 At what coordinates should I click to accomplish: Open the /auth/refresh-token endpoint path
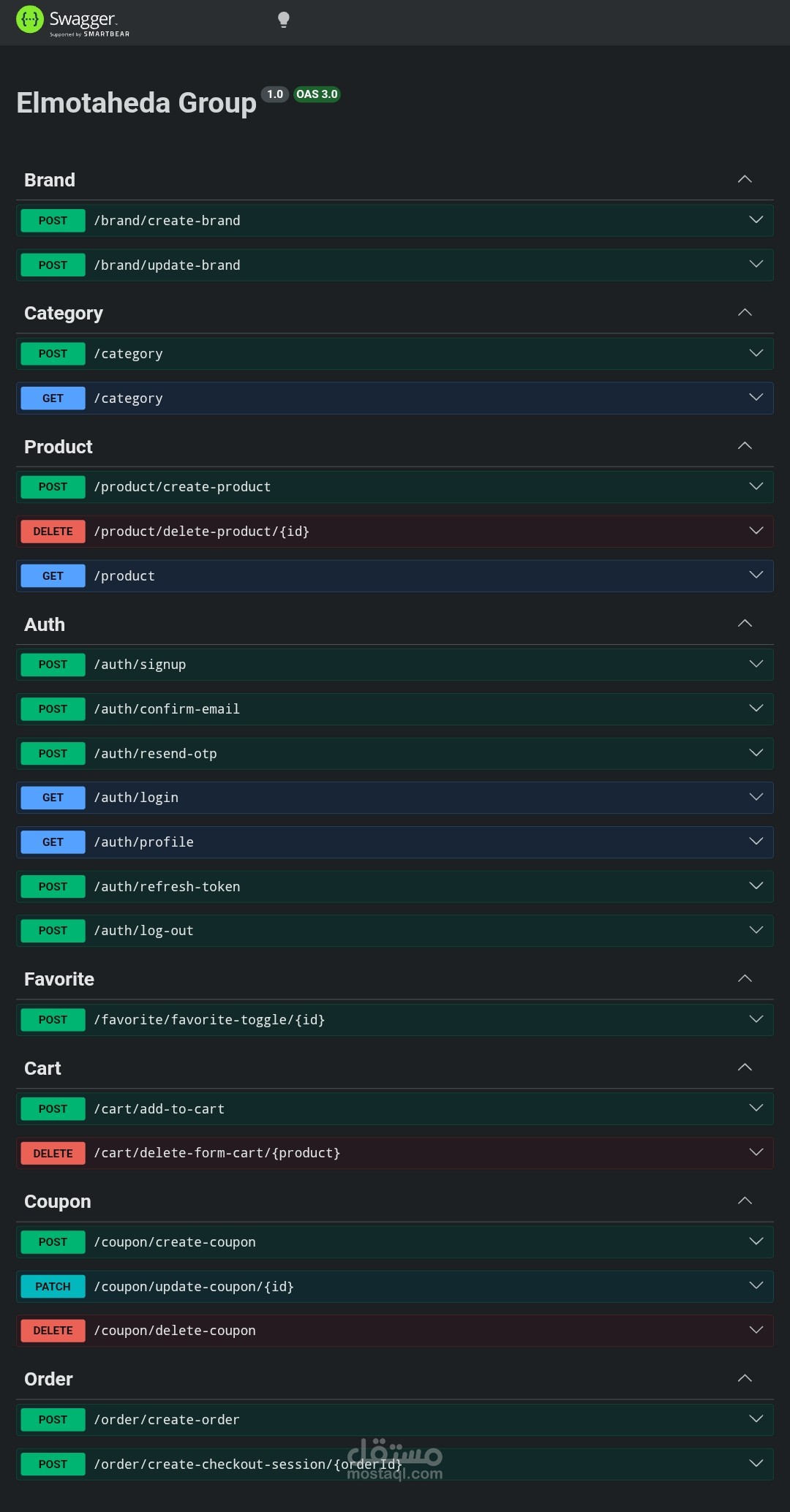tap(167, 887)
